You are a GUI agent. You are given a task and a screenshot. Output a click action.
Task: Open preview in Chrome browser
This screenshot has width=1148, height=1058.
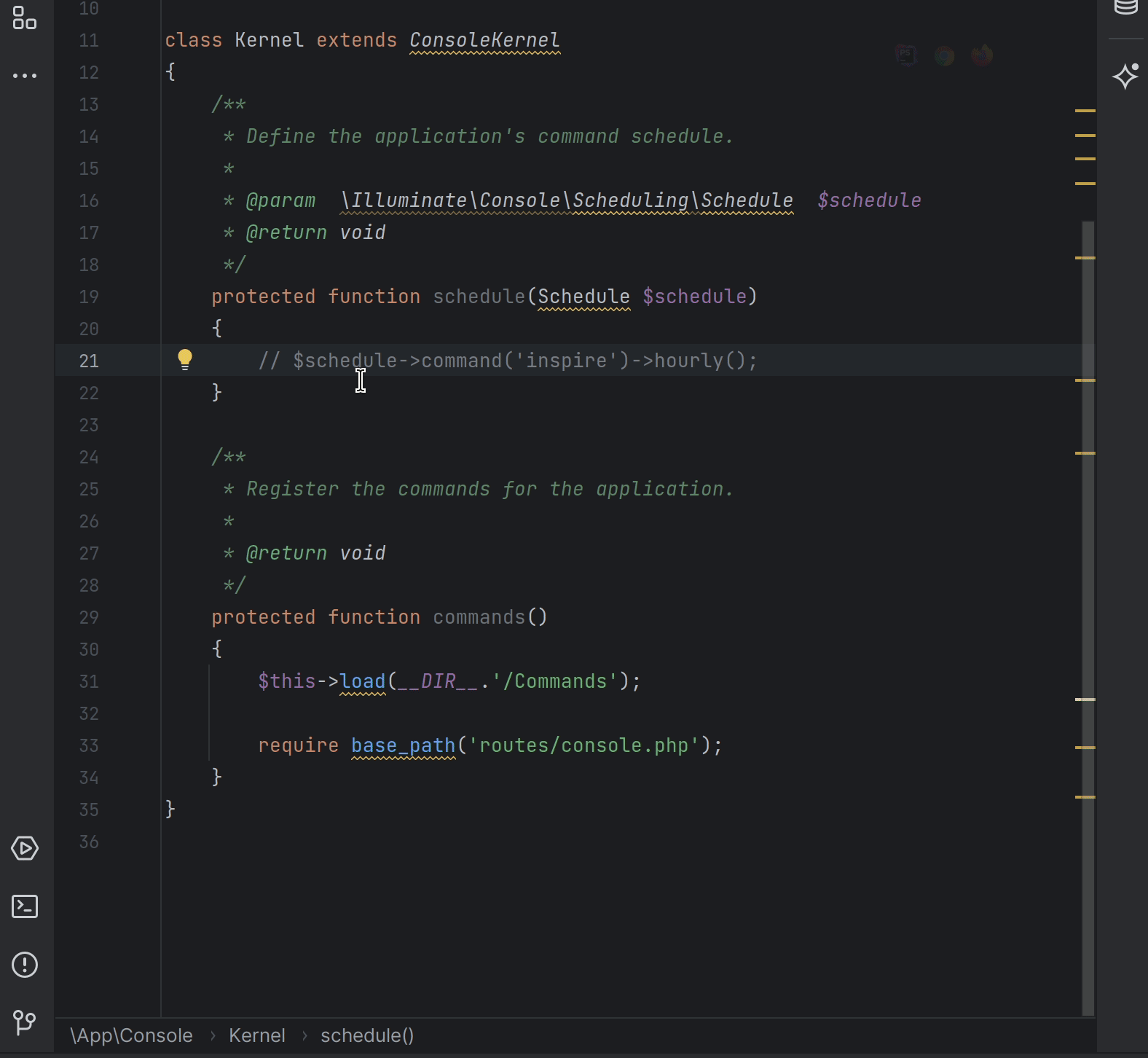pos(944,55)
